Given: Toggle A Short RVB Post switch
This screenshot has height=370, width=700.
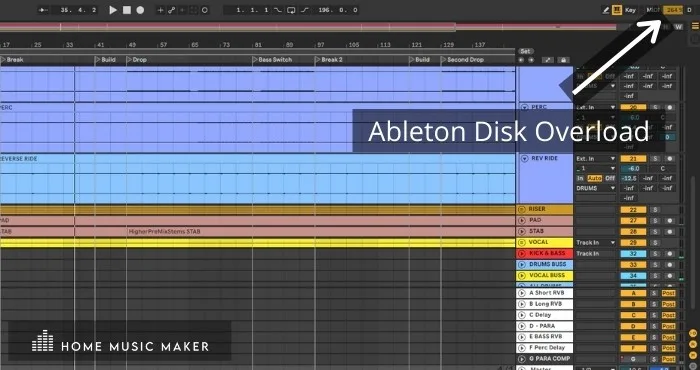Looking at the screenshot, I should tap(668, 293).
